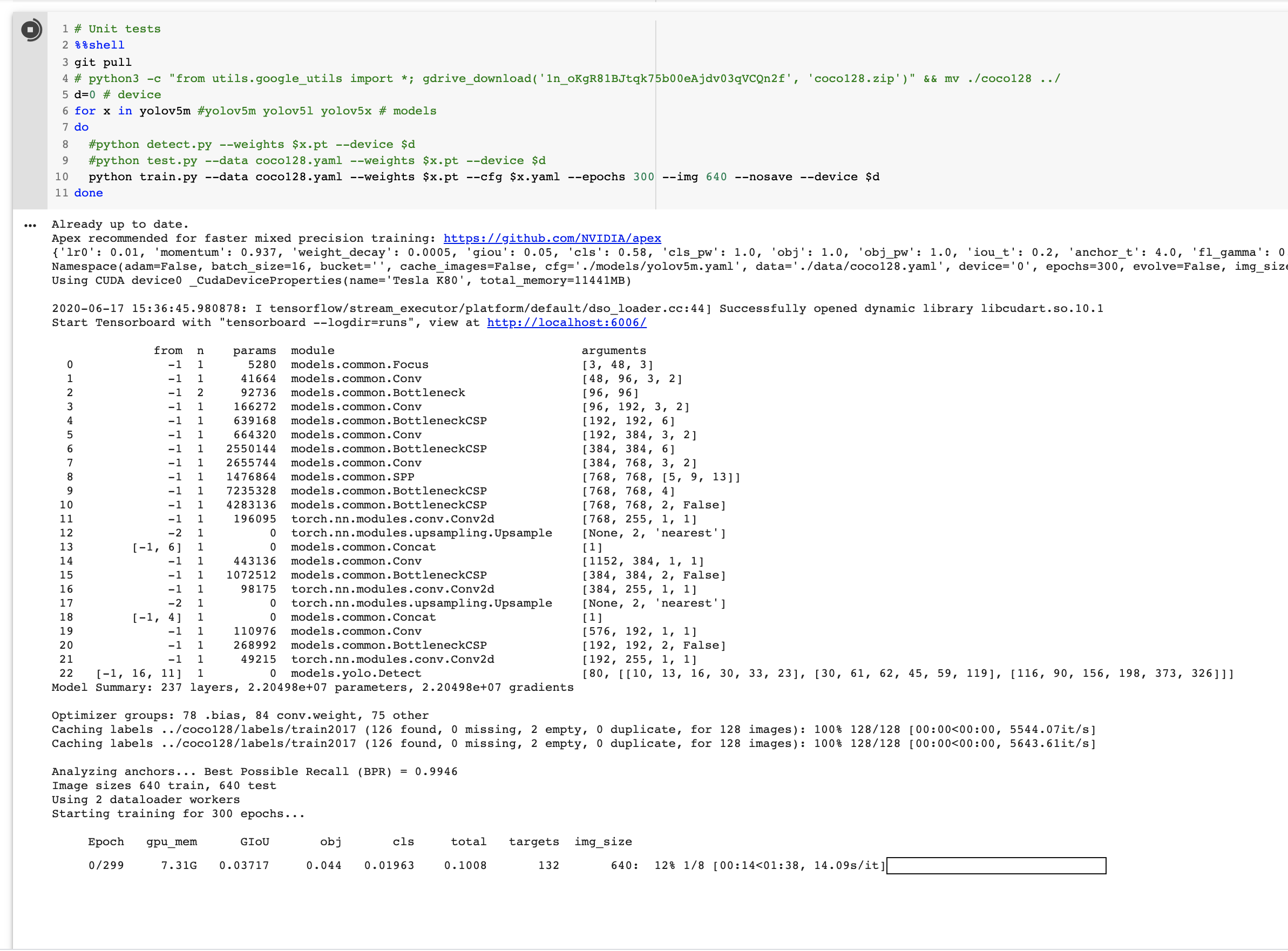Click the Unit tests comment line
The image size is (1288, 951).
(117, 29)
